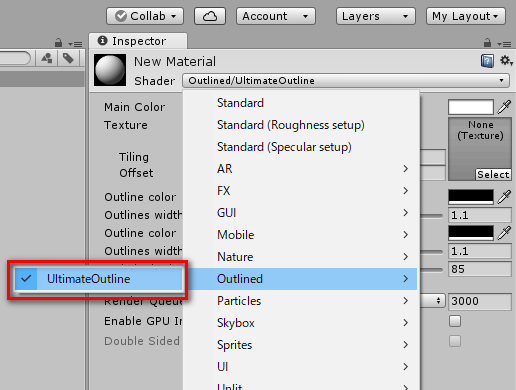Use eyedropper for second Outline color

[504, 233]
